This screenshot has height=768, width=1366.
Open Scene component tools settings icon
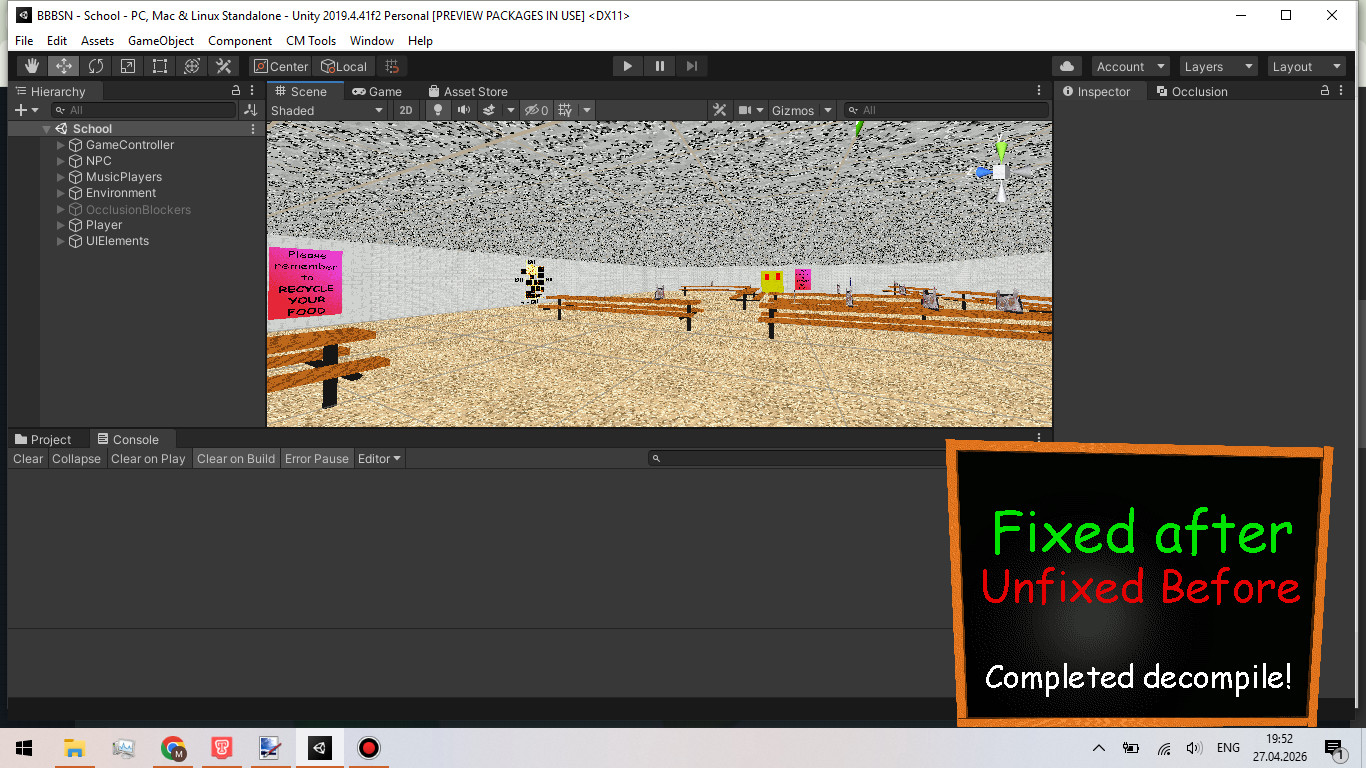tap(719, 110)
